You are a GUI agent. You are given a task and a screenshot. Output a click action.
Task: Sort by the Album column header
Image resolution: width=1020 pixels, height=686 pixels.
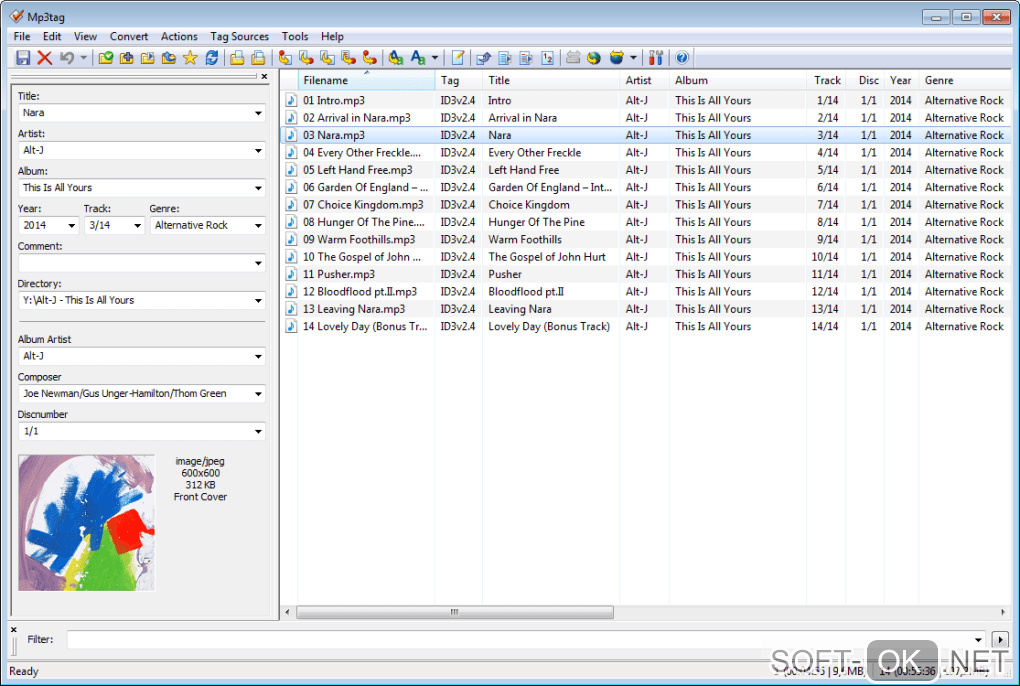738,81
